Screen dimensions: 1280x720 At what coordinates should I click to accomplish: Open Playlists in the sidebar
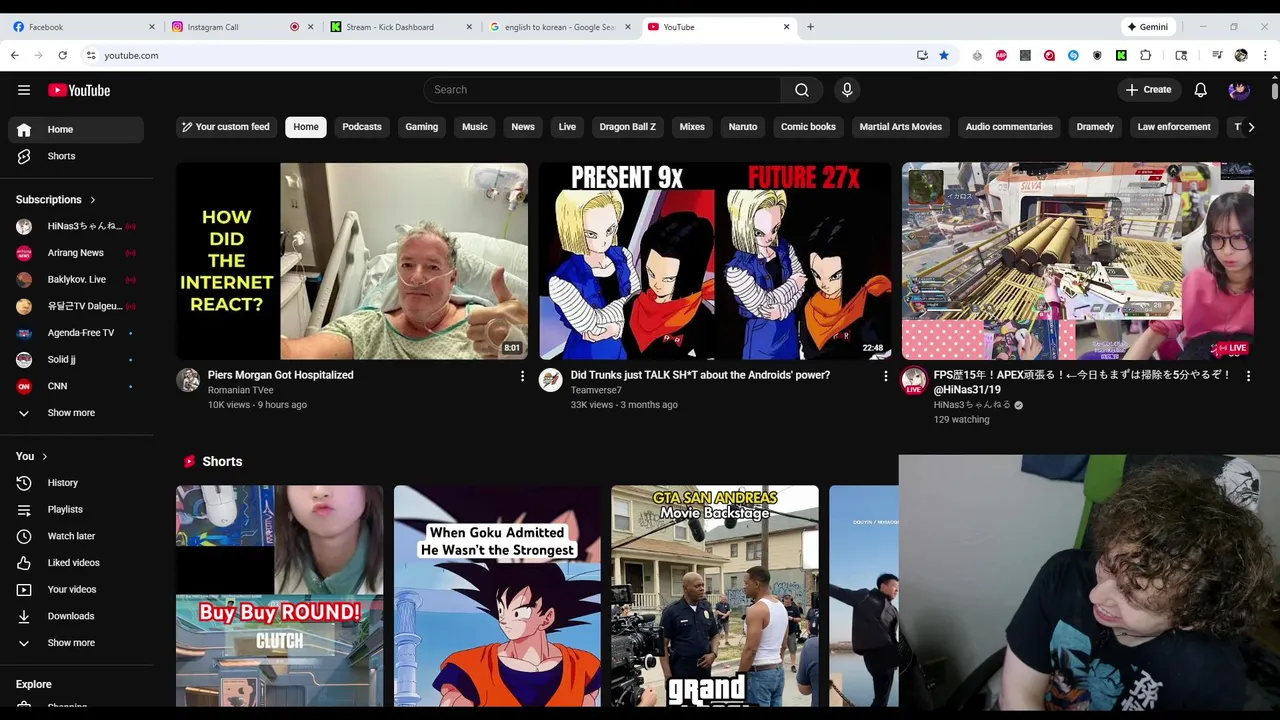[76, 509]
